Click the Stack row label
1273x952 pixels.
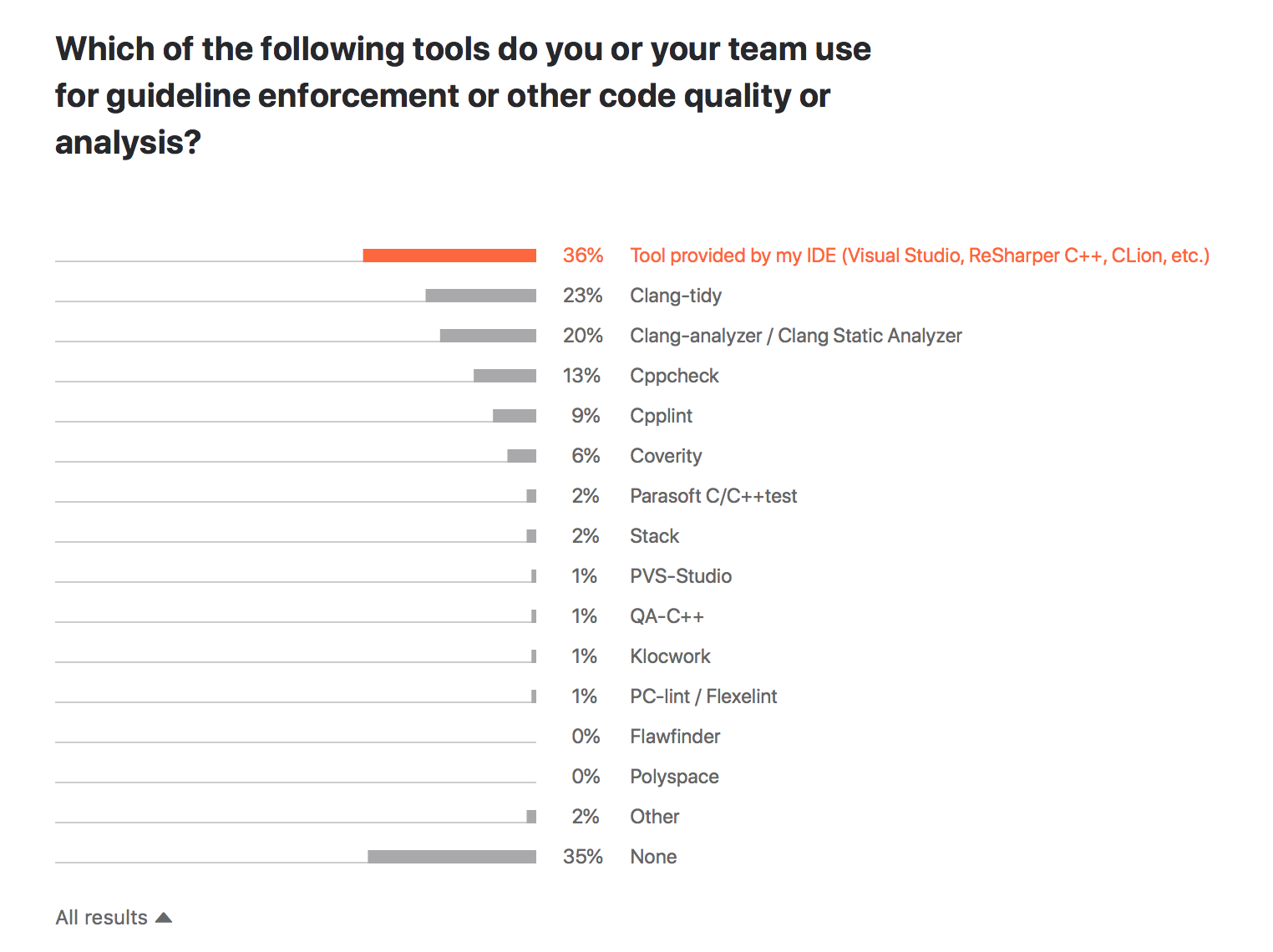(654, 536)
